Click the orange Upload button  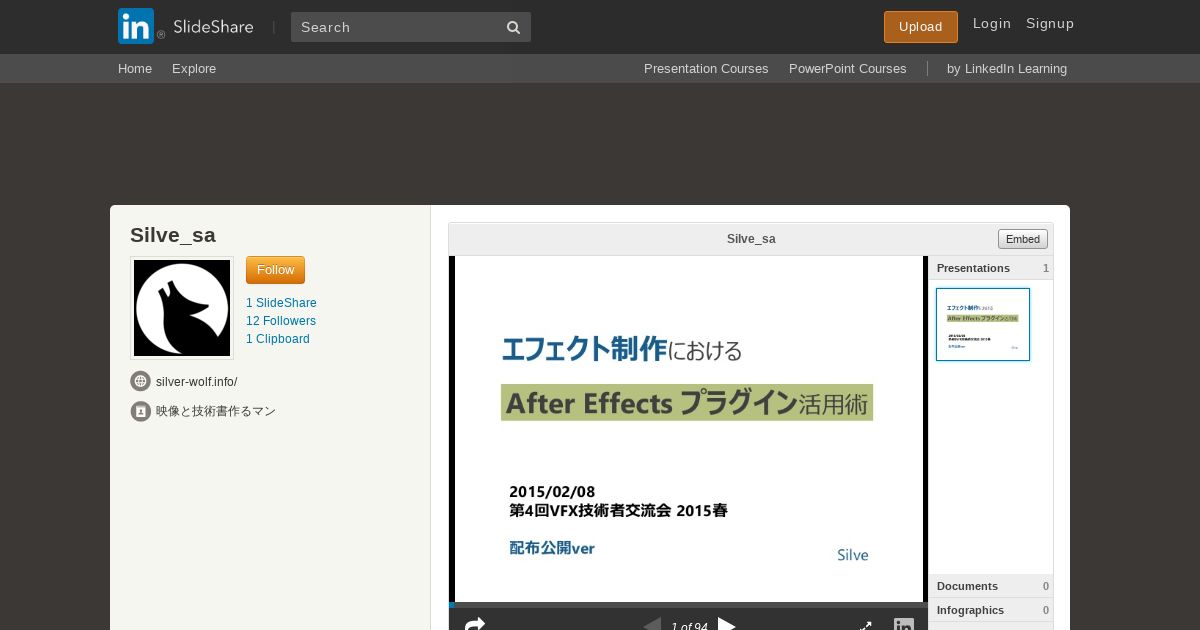tap(920, 27)
